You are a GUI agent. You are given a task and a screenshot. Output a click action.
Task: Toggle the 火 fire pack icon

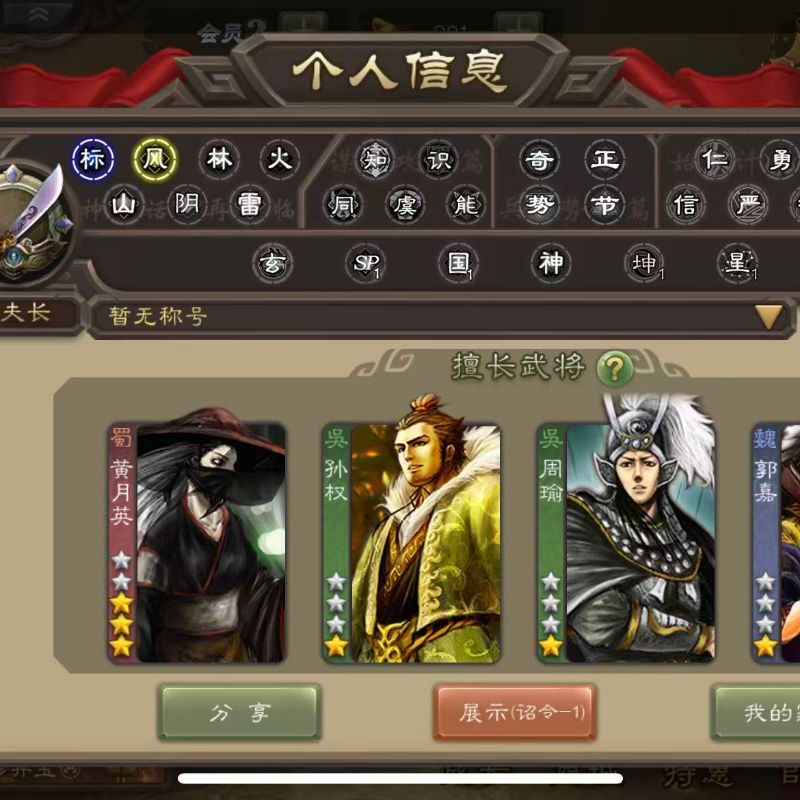click(x=280, y=159)
